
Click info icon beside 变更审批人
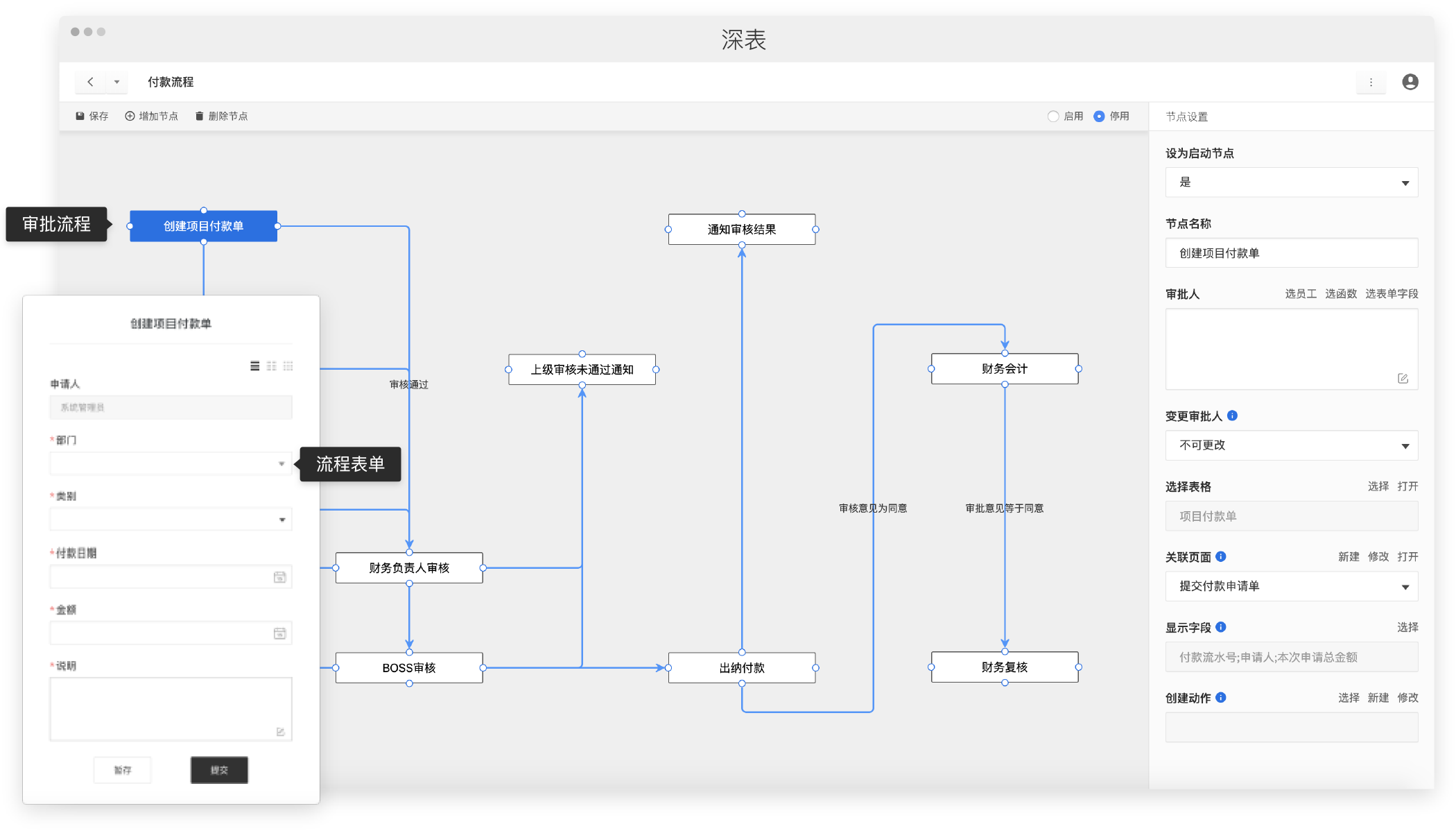click(x=1232, y=415)
